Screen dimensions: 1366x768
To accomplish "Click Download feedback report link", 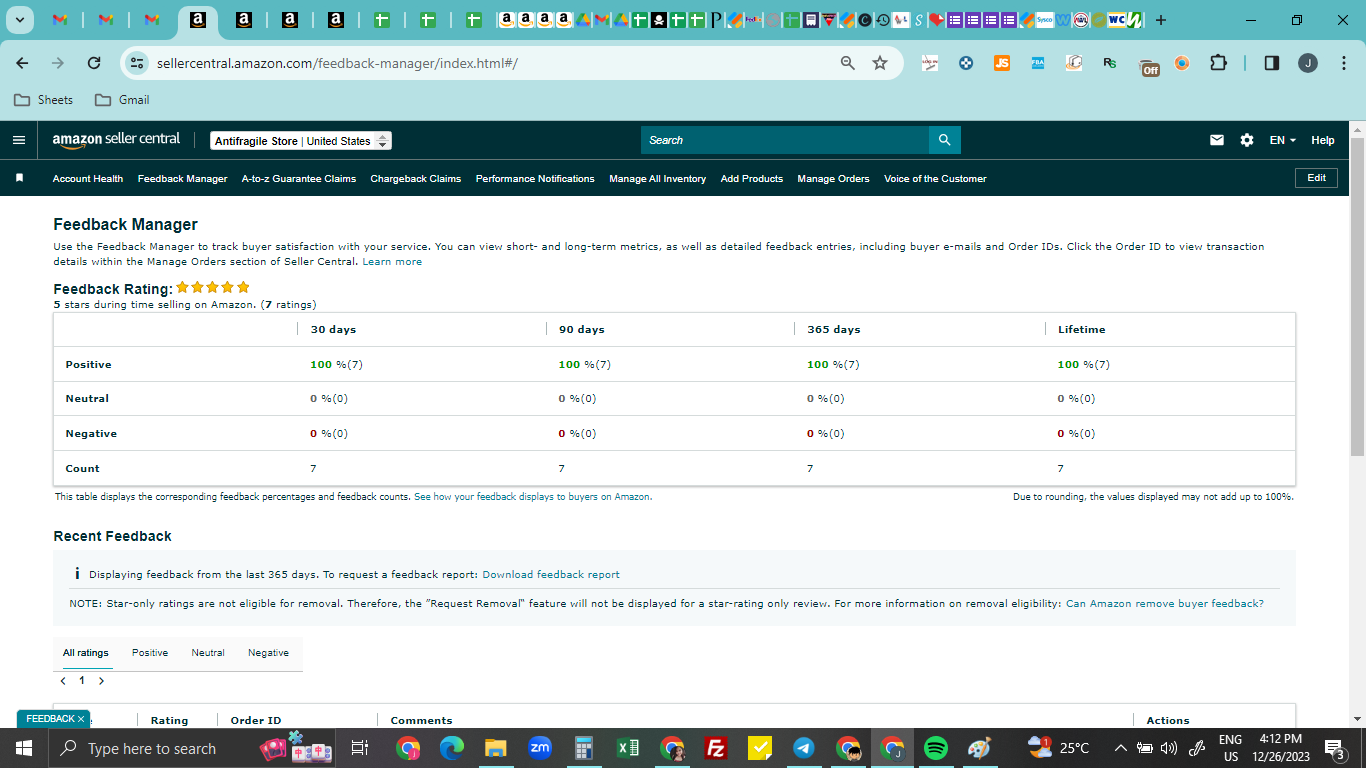I will click(x=551, y=574).
